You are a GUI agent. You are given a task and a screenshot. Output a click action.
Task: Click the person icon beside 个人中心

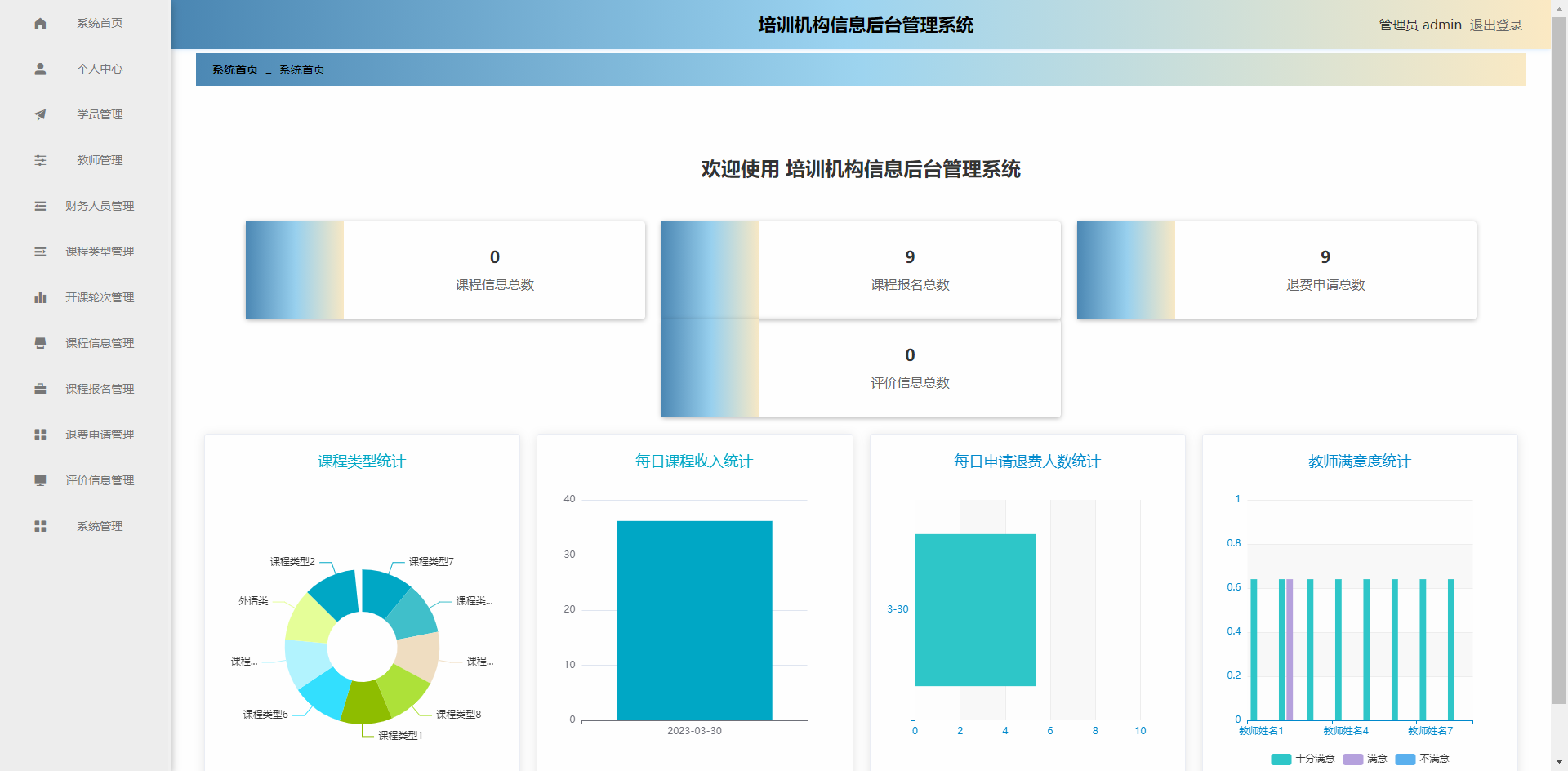[40, 69]
